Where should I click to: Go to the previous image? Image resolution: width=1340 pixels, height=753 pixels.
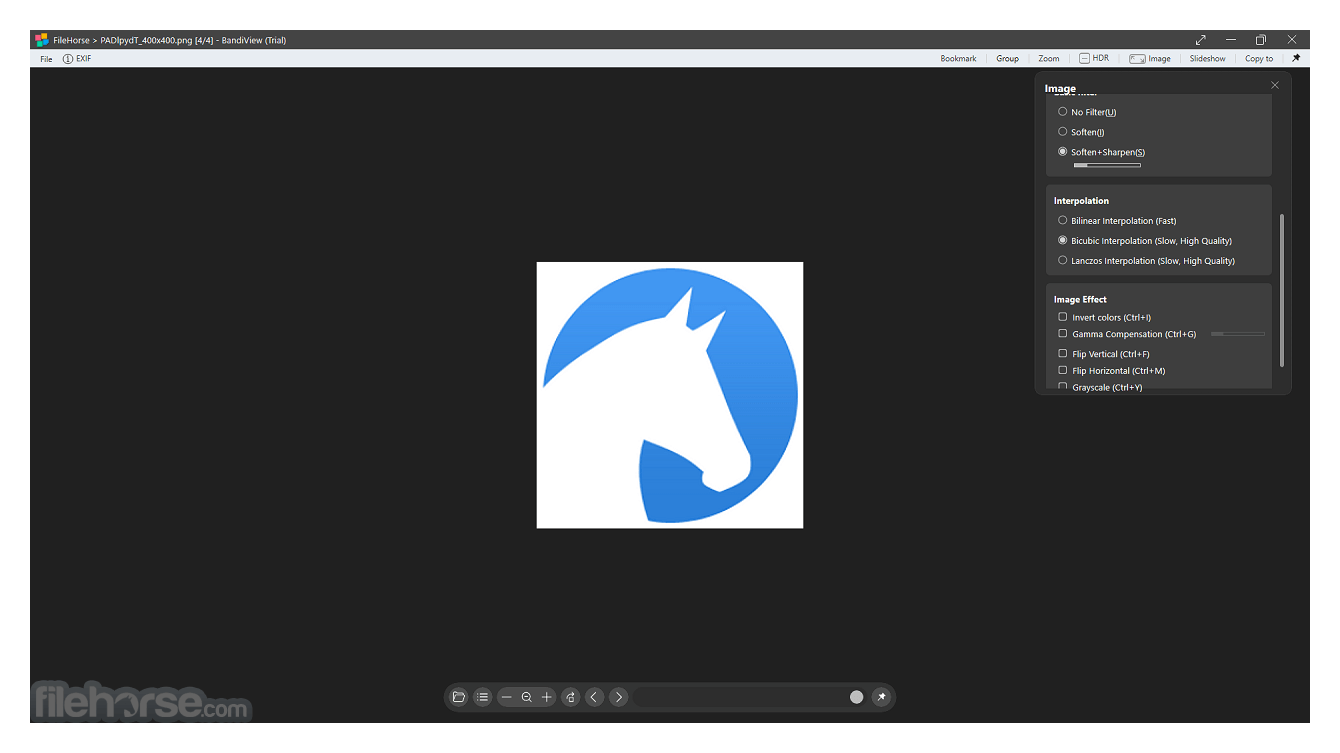[x=595, y=697]
